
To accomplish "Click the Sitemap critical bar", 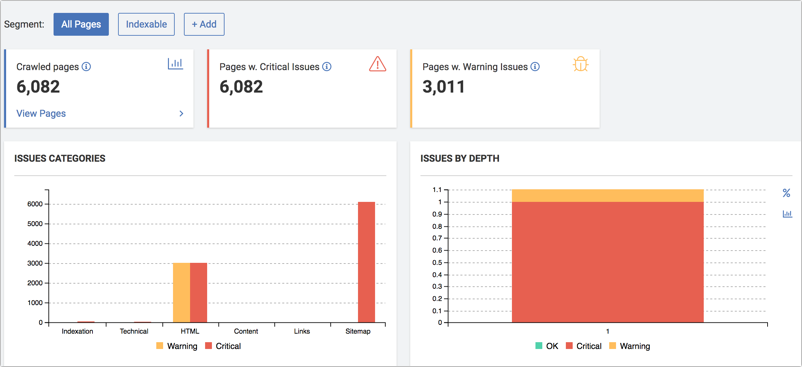I will pyautogui.click(x=366, y=262).
